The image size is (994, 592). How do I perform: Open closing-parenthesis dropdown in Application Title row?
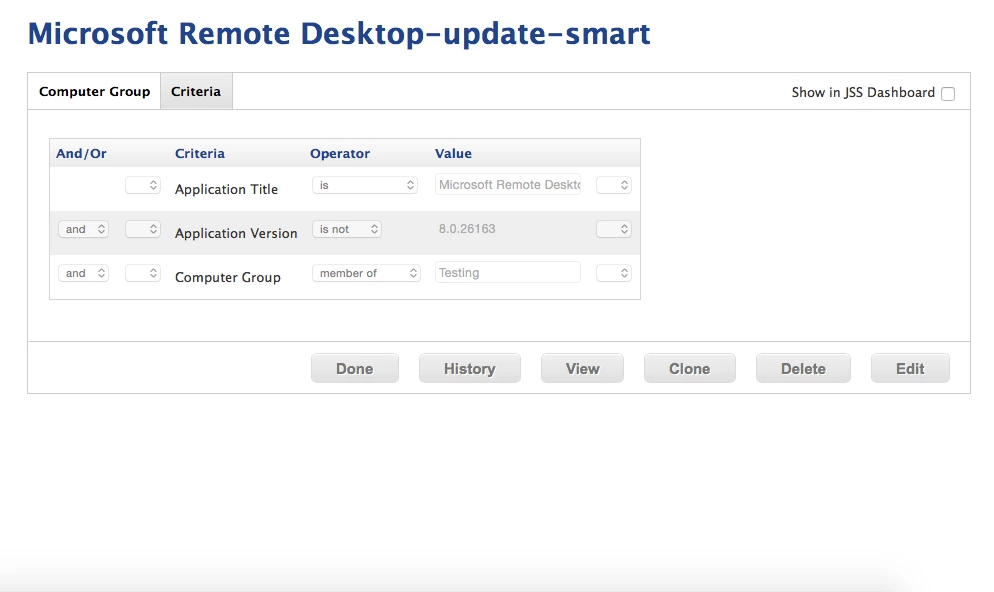pyautogui.click(x=614, y=185)
